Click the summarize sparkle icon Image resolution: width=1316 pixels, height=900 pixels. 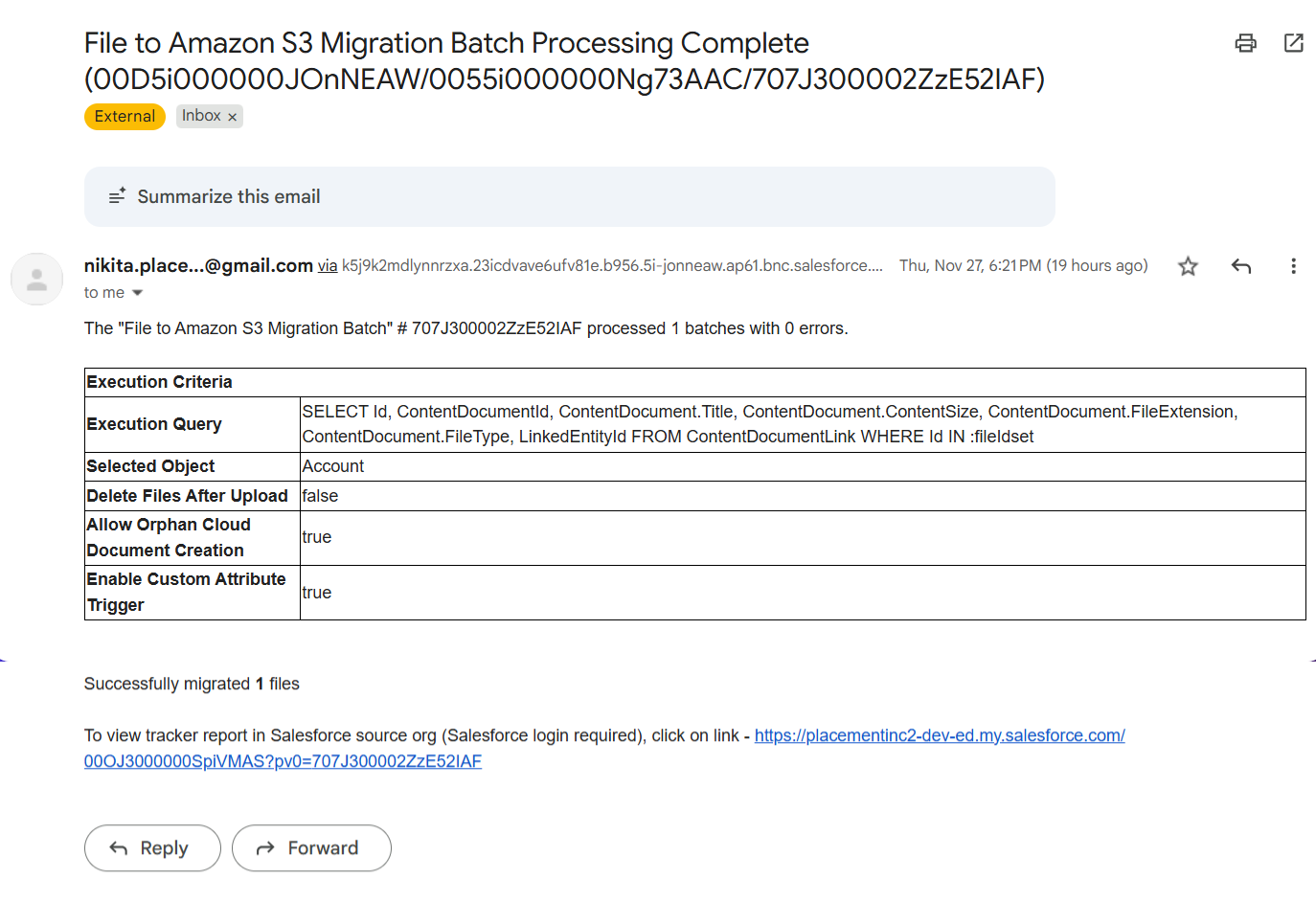pyautogui.click(x=117, y=196)
